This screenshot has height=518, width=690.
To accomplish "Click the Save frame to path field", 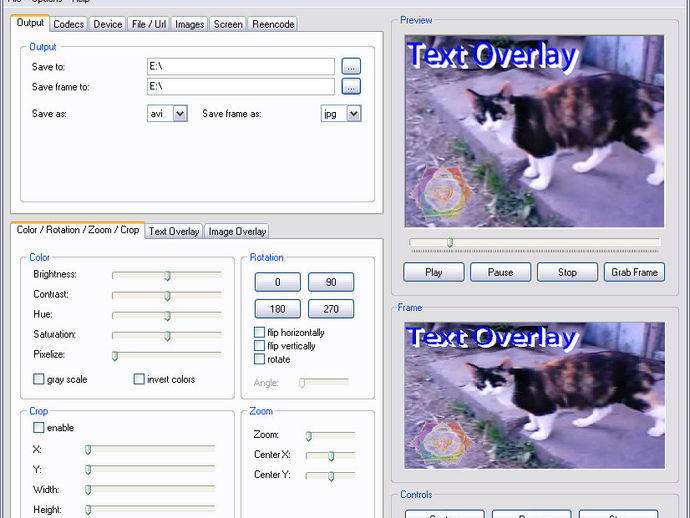I will 241,86.
